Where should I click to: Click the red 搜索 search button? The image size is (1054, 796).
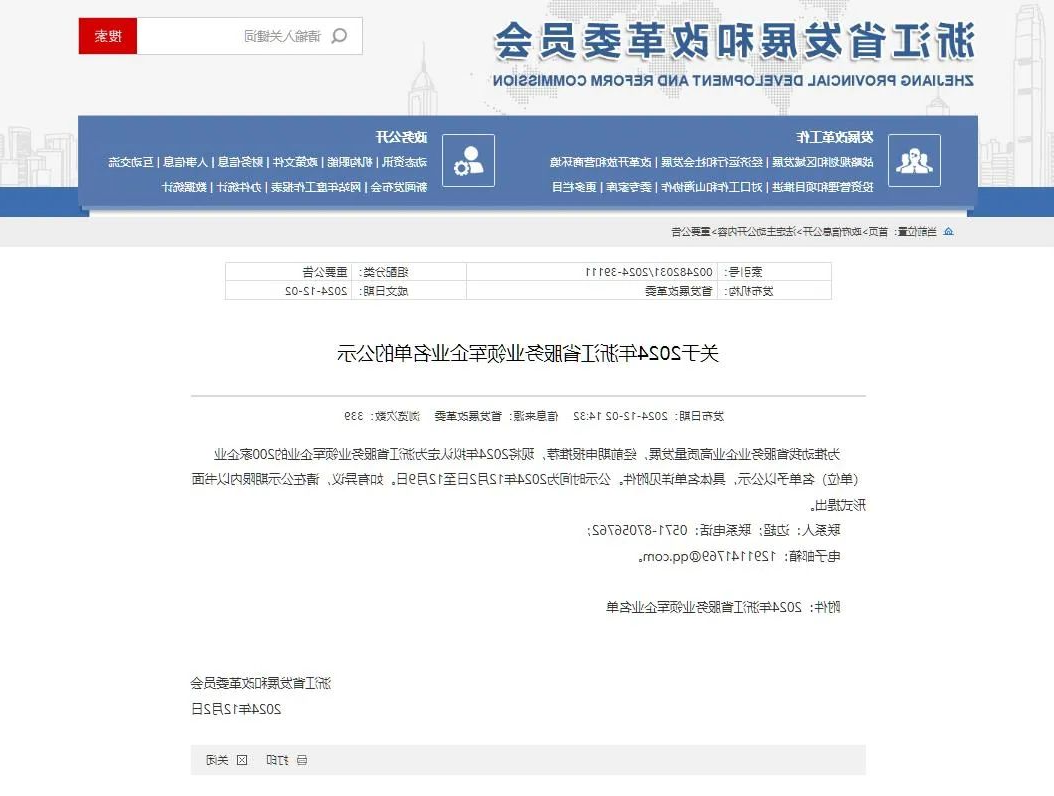(x=108, y=36)
